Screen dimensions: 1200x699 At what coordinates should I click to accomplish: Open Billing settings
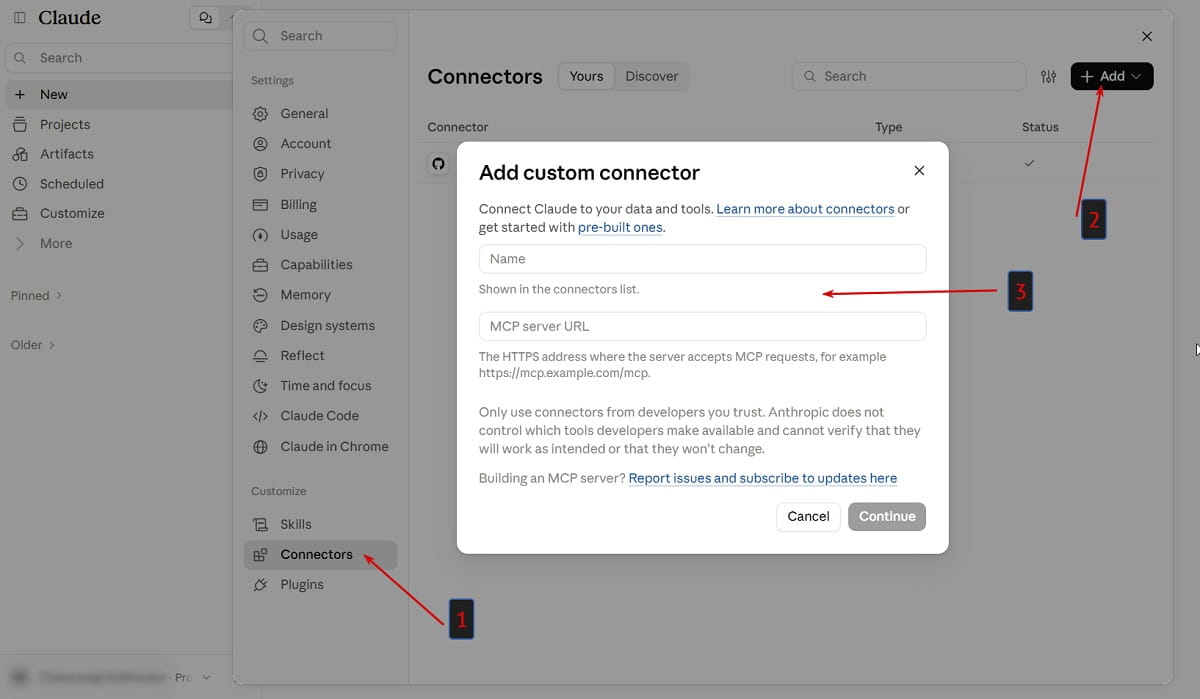320,204
